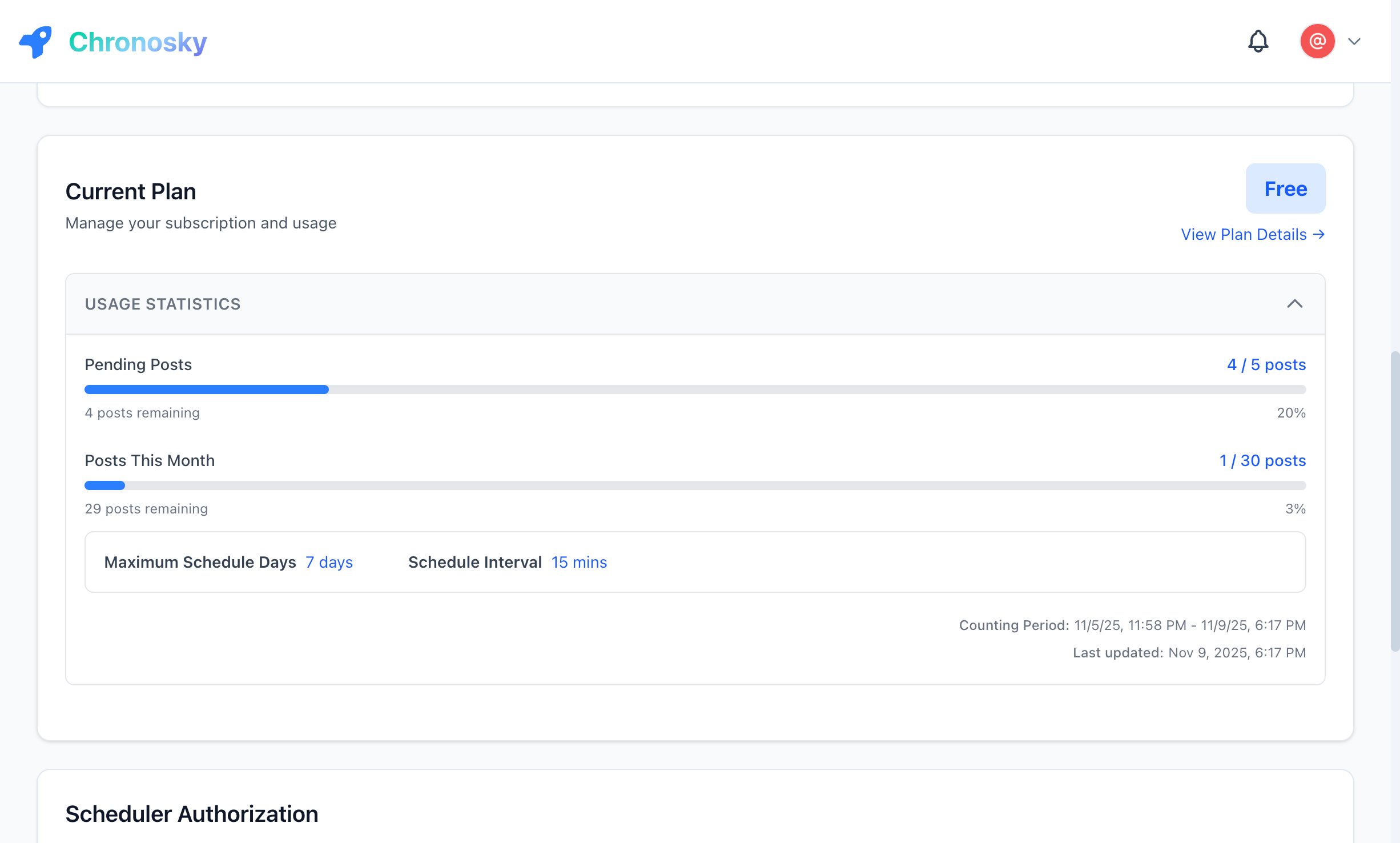Open the notifications bell
The image size is (1400, 843).
tap(1258, 41)
